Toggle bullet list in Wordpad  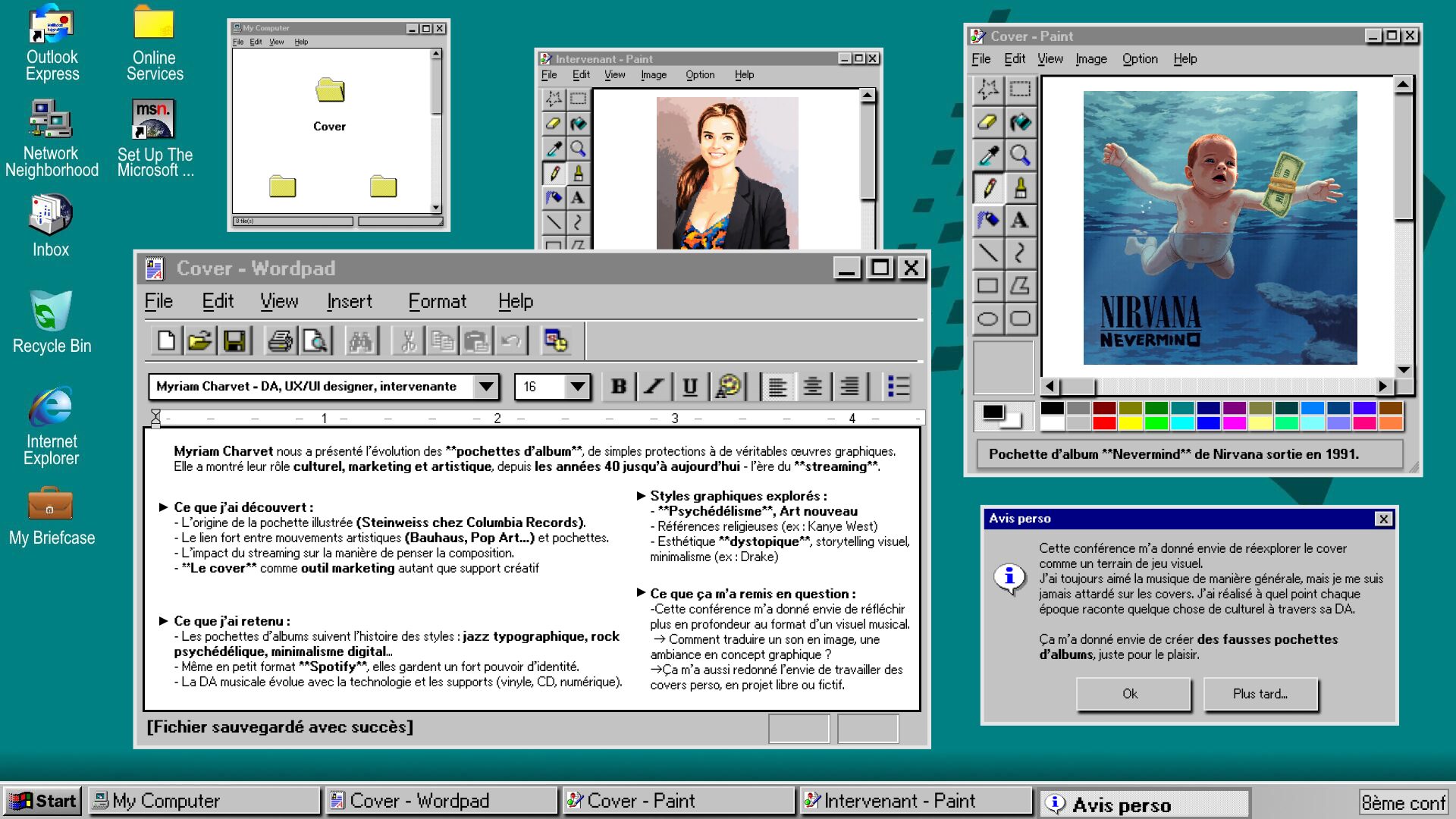click(899, 387)
